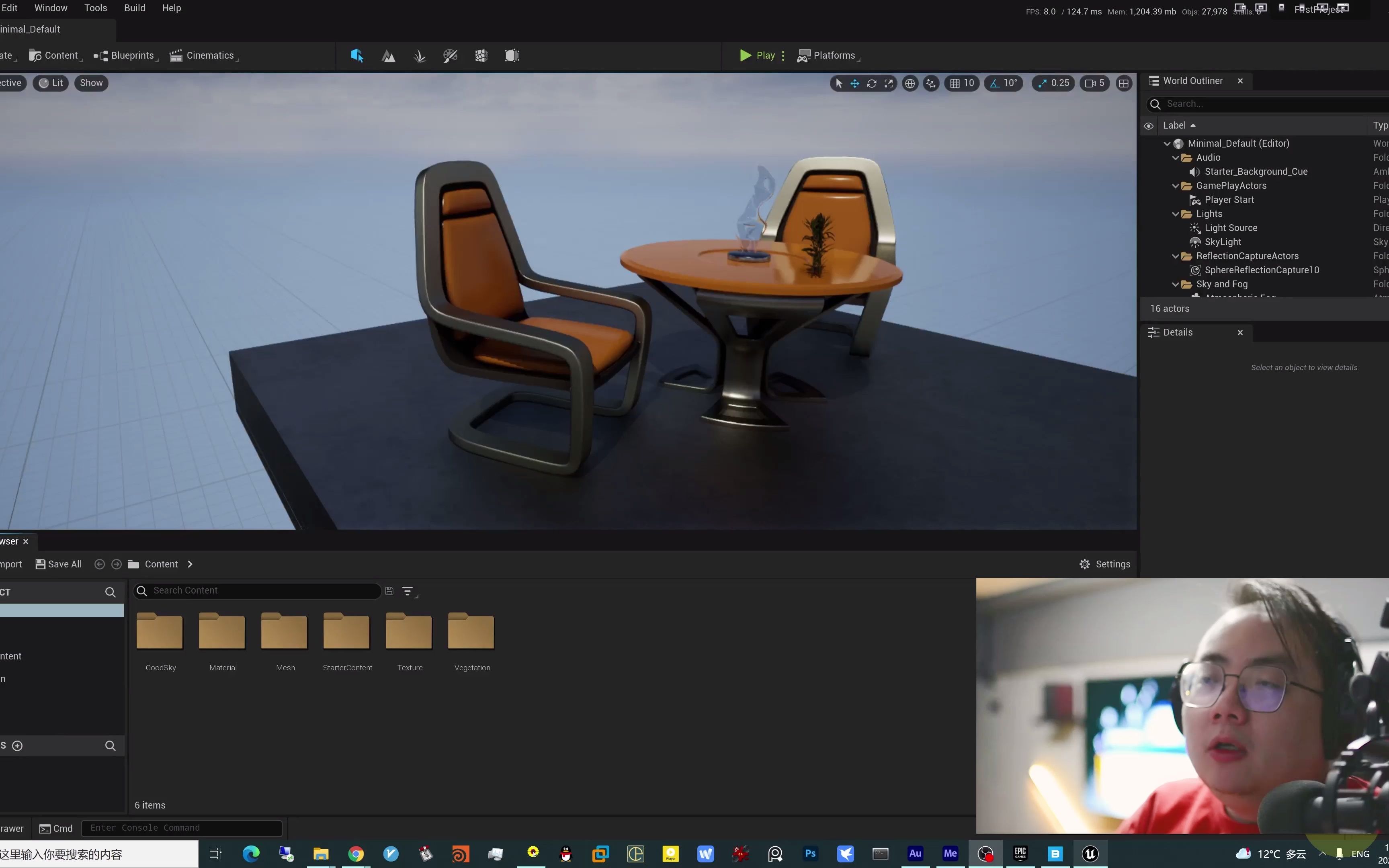The image size is (1389, 868).
Task: Select the scale transform tool
Action: (x=889, y=83)
